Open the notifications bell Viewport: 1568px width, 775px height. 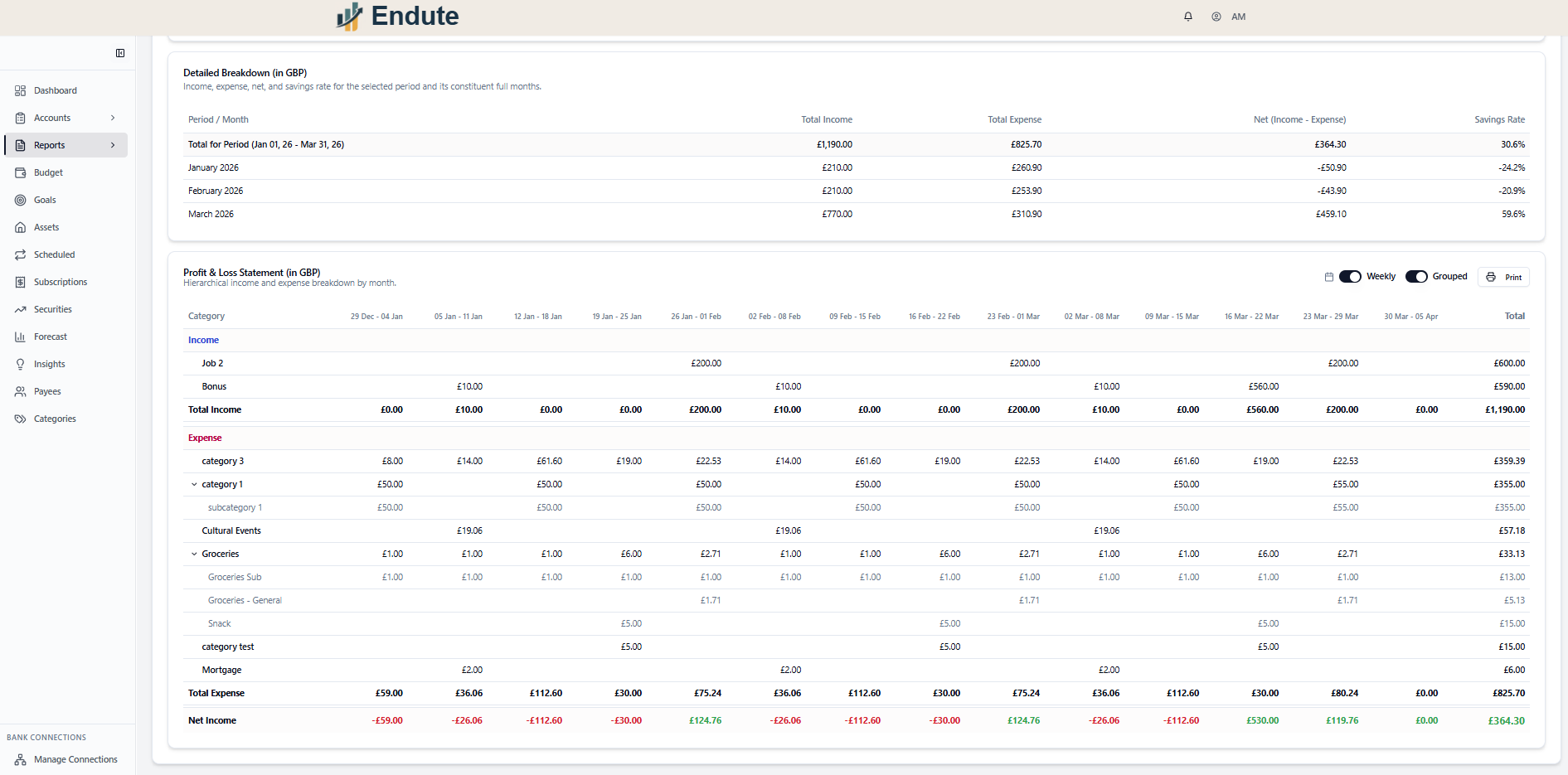coord(1188,17)
